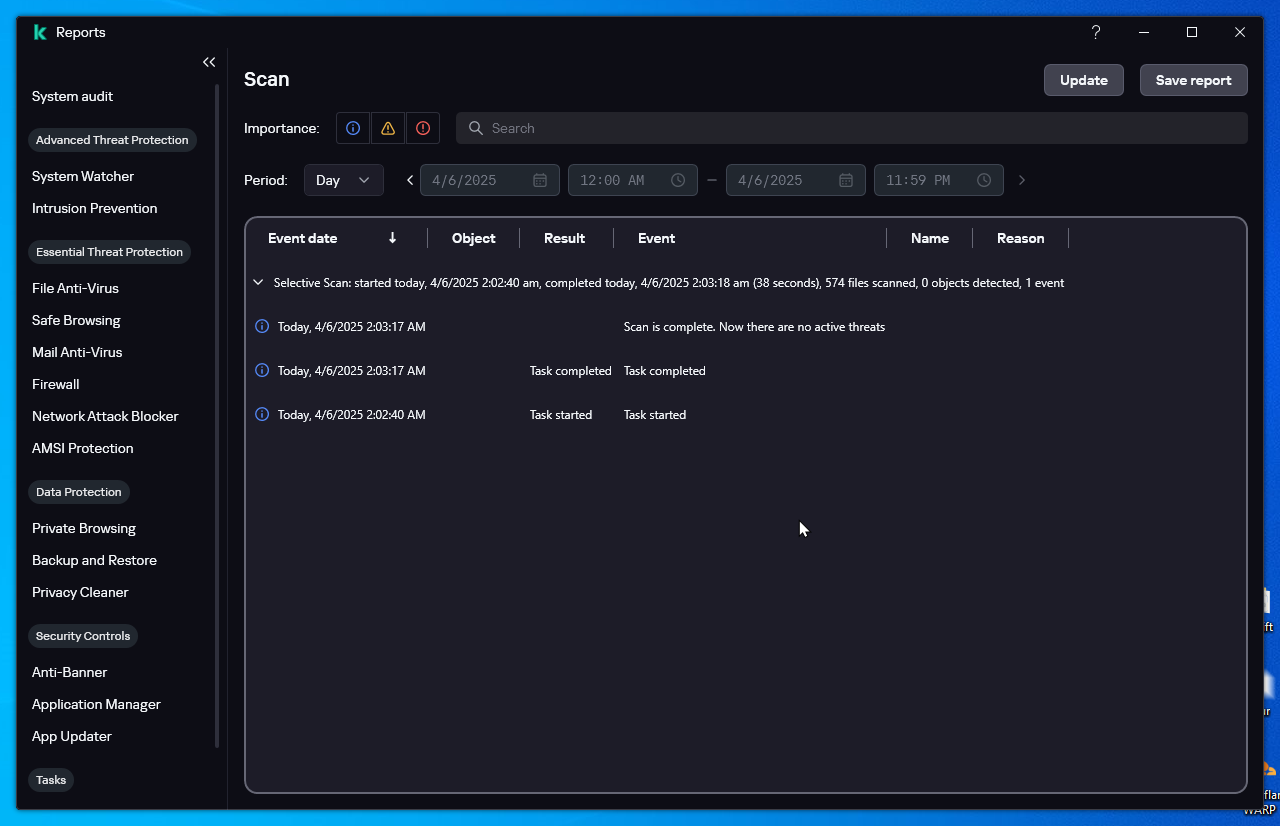The width and height of the screenshot is (1280, 826).
Task: Toggle critical events importance filter
Action: [x=423, y=128]
